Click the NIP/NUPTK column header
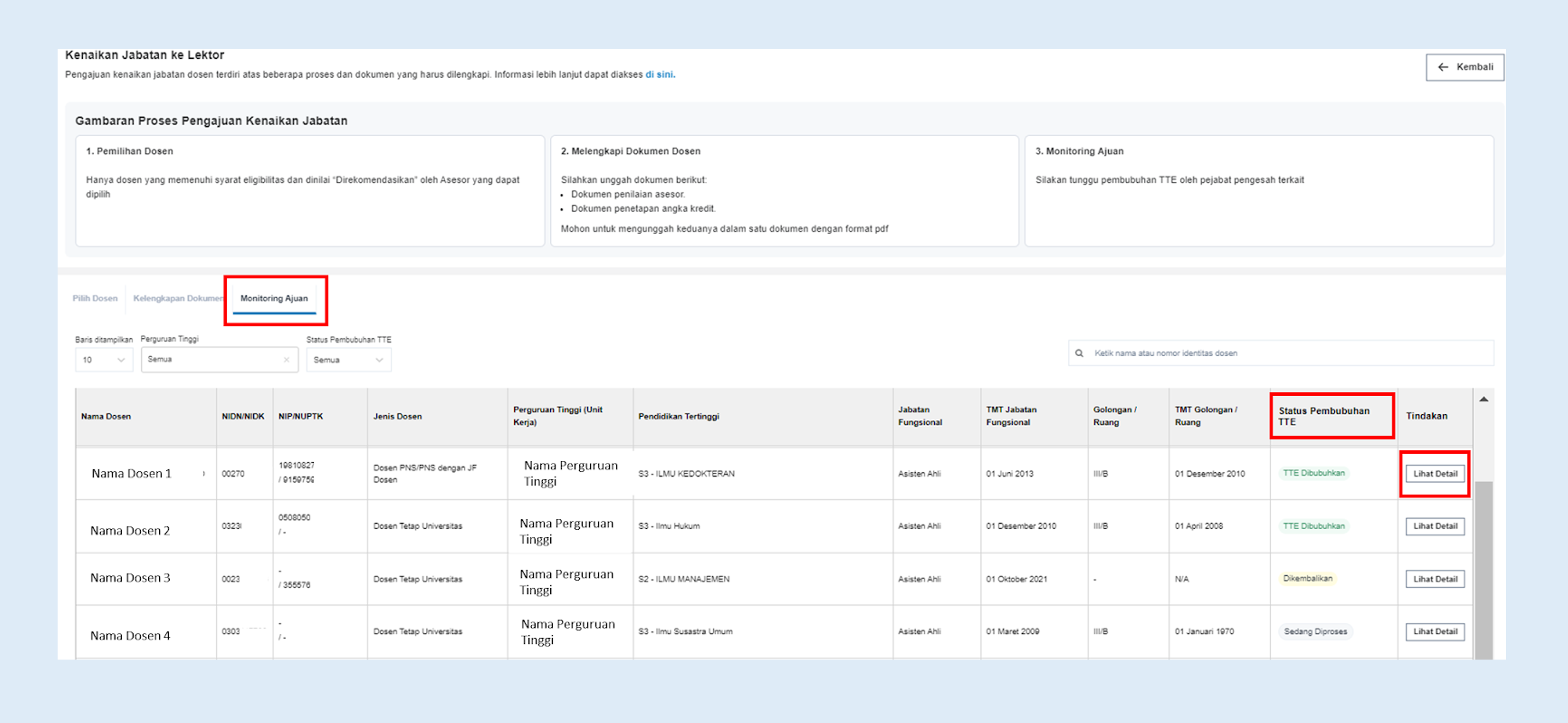 pos(320,416)
